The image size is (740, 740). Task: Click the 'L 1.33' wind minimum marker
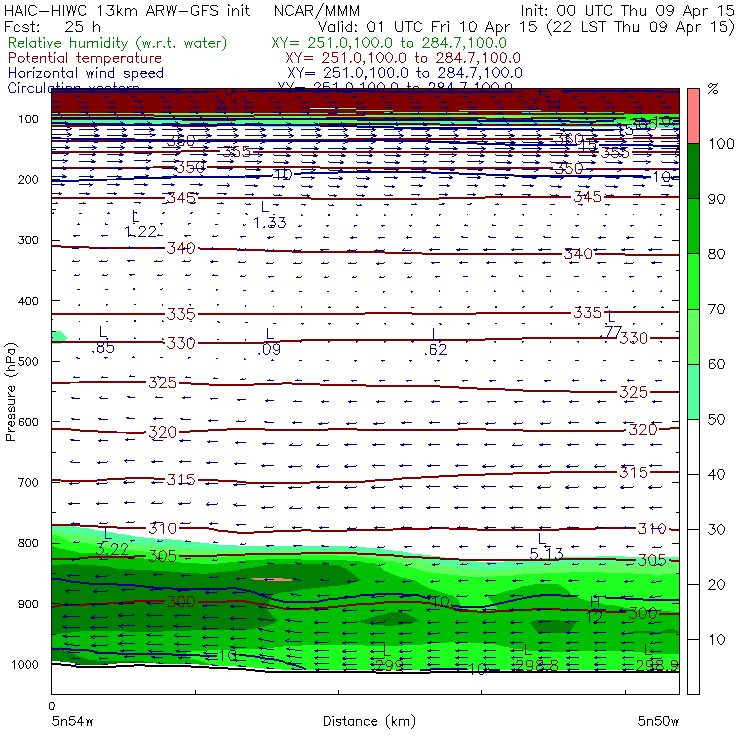click(269, 215)
